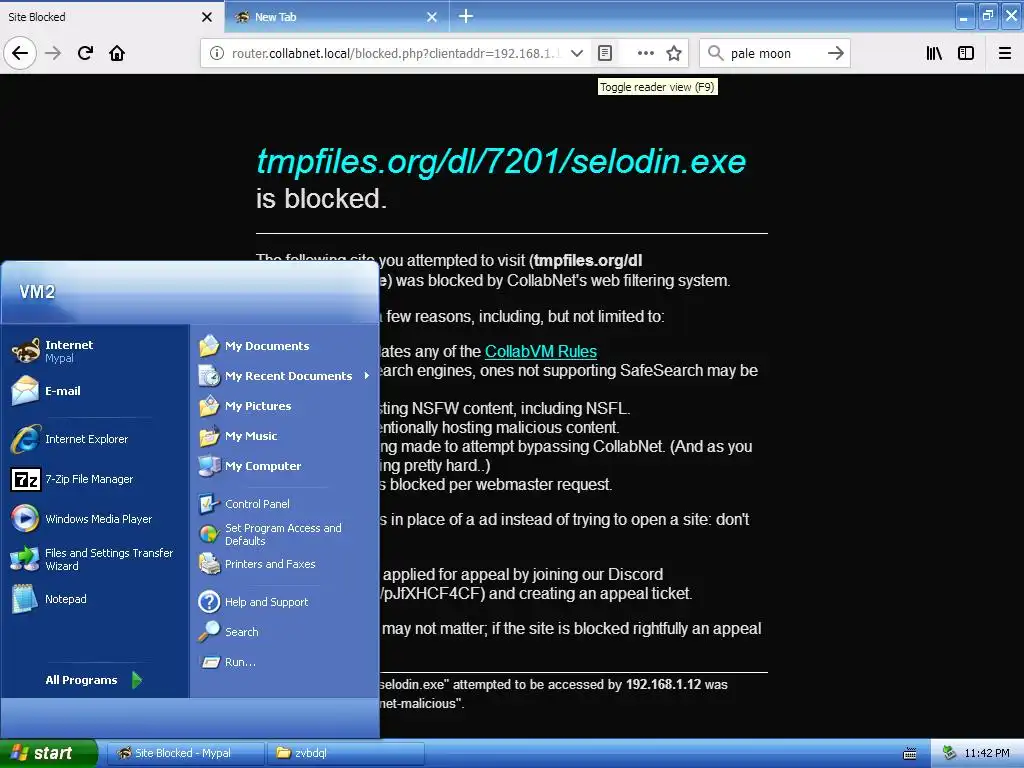Open page actions three-dot menu

(645, 53)
